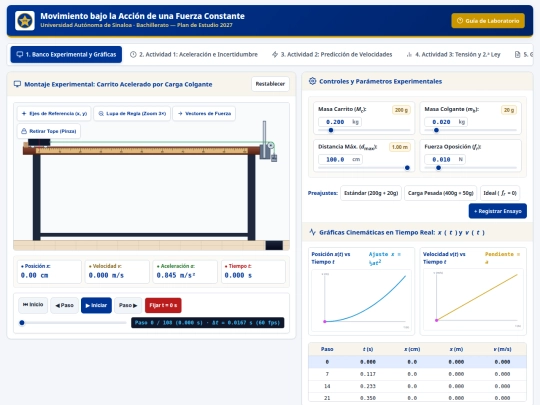The image size is (540, 405).
Task: Toggle Ejes de Referencia (x, y)
Action: 54,113
